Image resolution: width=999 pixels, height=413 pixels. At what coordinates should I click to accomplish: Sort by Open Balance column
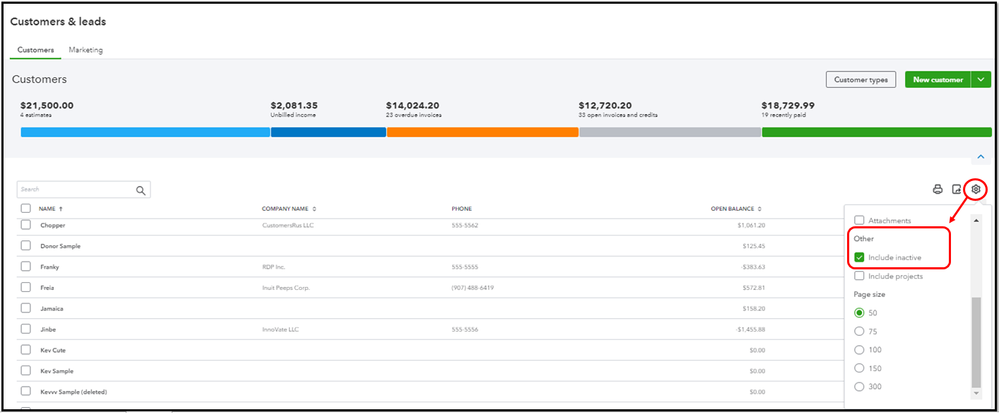point(737,208)
